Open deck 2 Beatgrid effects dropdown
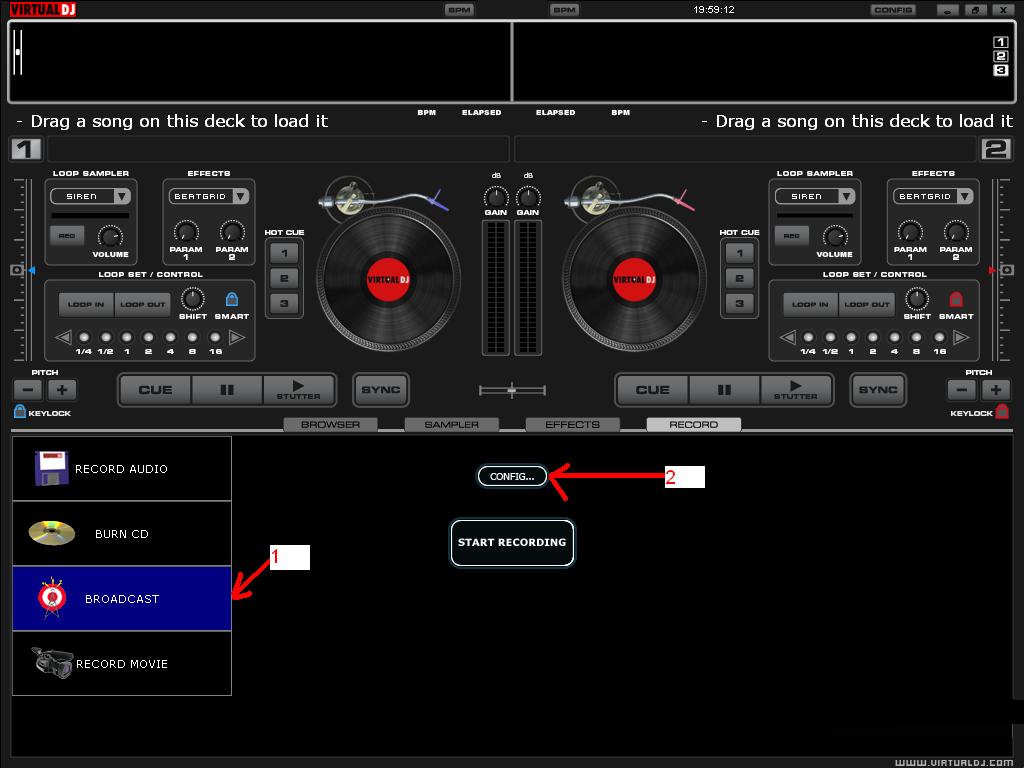This screenshot has height=768, width=1024. click(965, 196)
